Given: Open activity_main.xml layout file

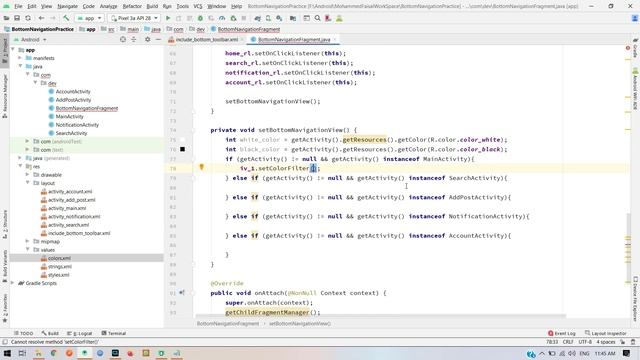Looking at the screenshot, I should coord(67,208).
